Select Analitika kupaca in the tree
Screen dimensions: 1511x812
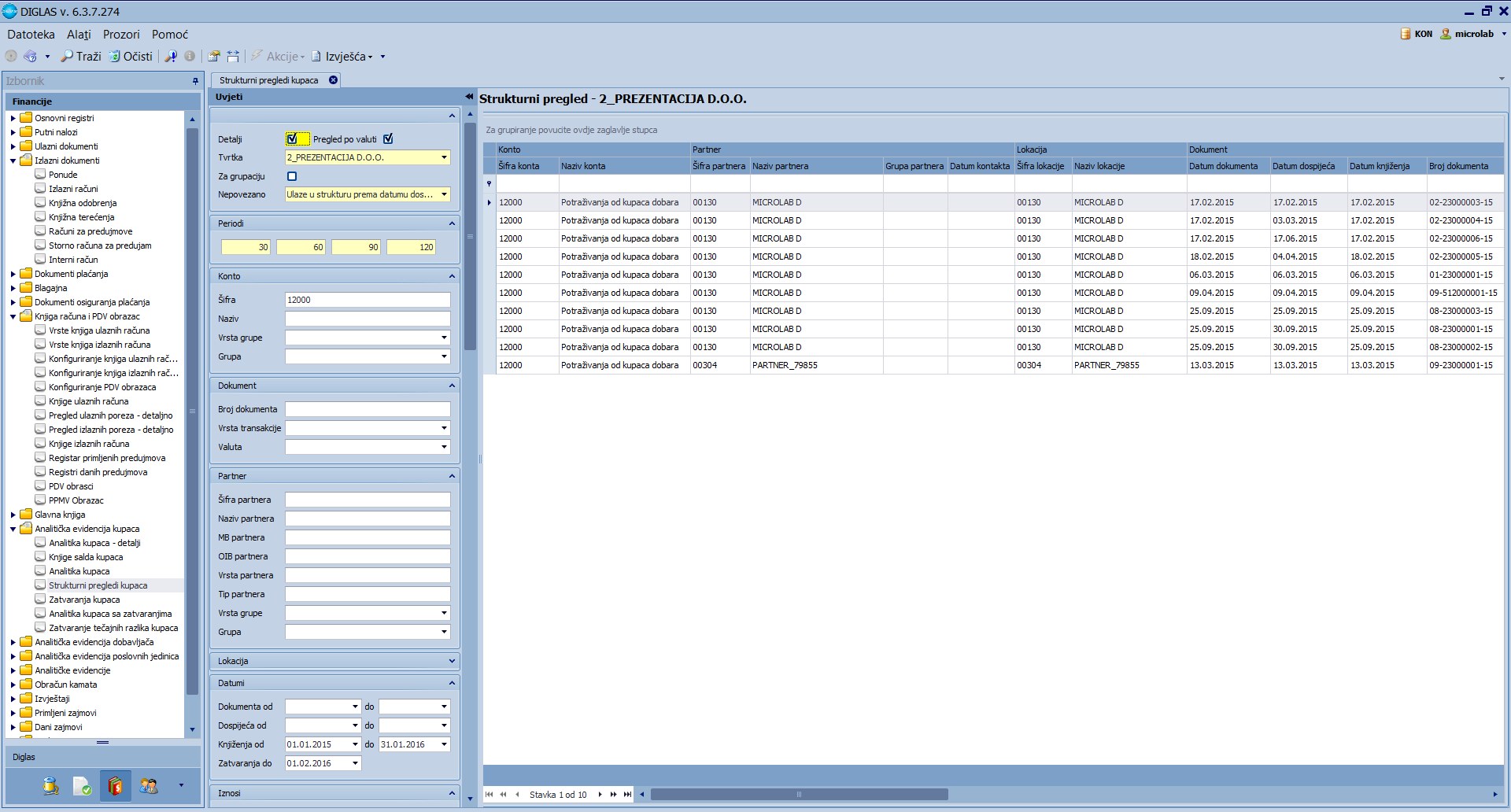tap(79, 571)
